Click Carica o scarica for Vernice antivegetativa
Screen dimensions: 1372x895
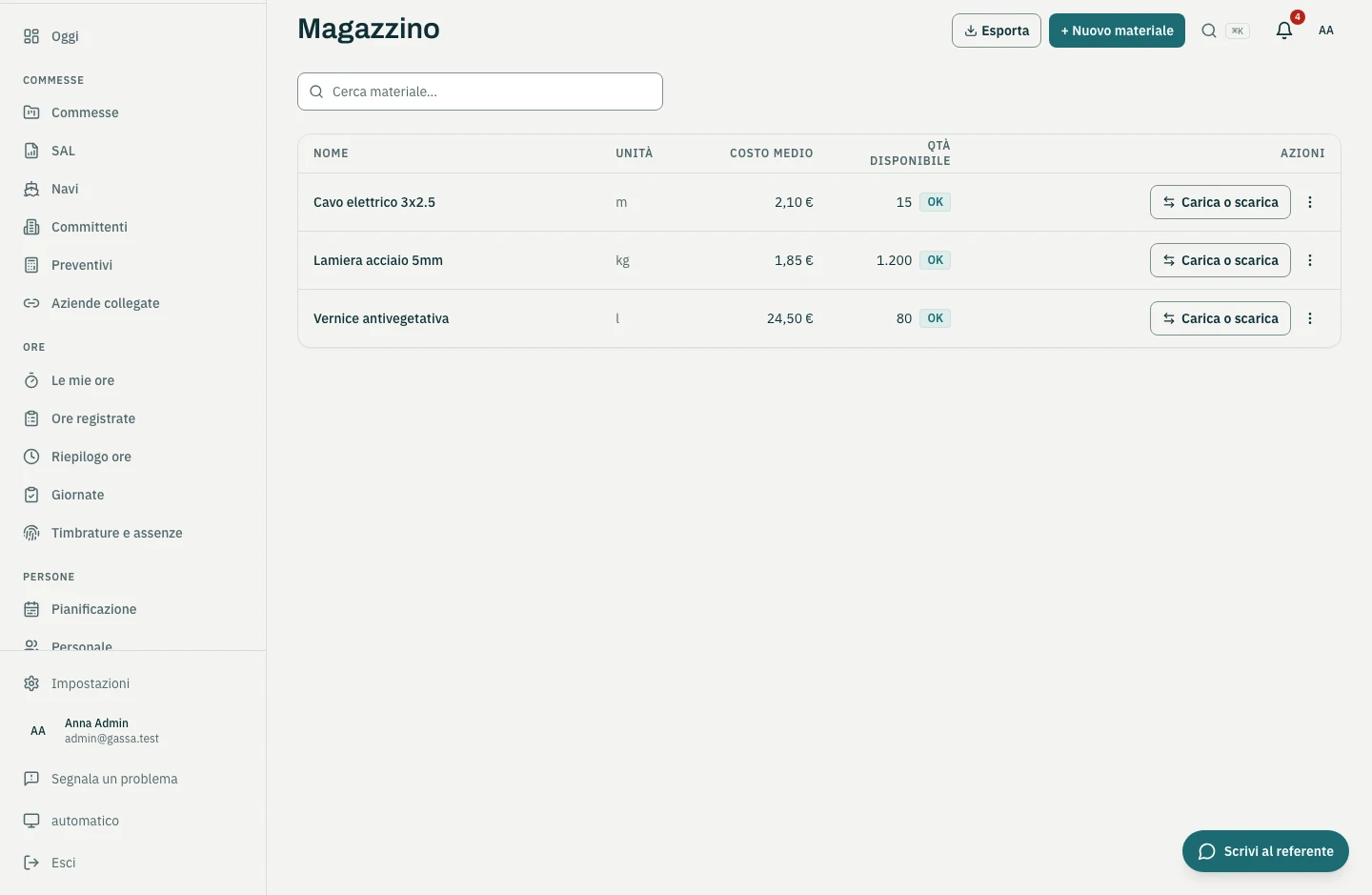(x=1221, y=318)
